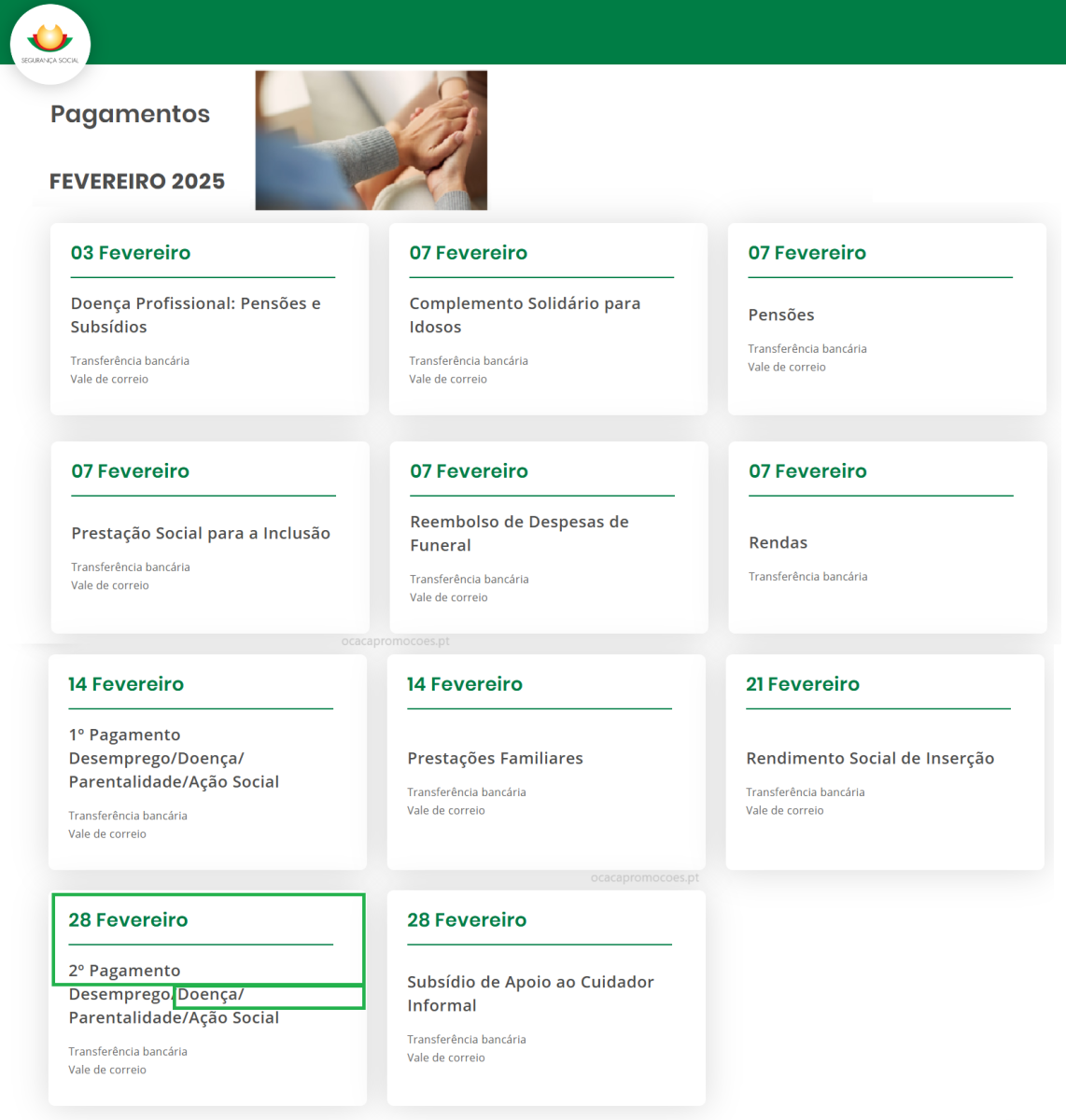Click Transferência bancária under Reembolso de Despesas

(470, 580)
